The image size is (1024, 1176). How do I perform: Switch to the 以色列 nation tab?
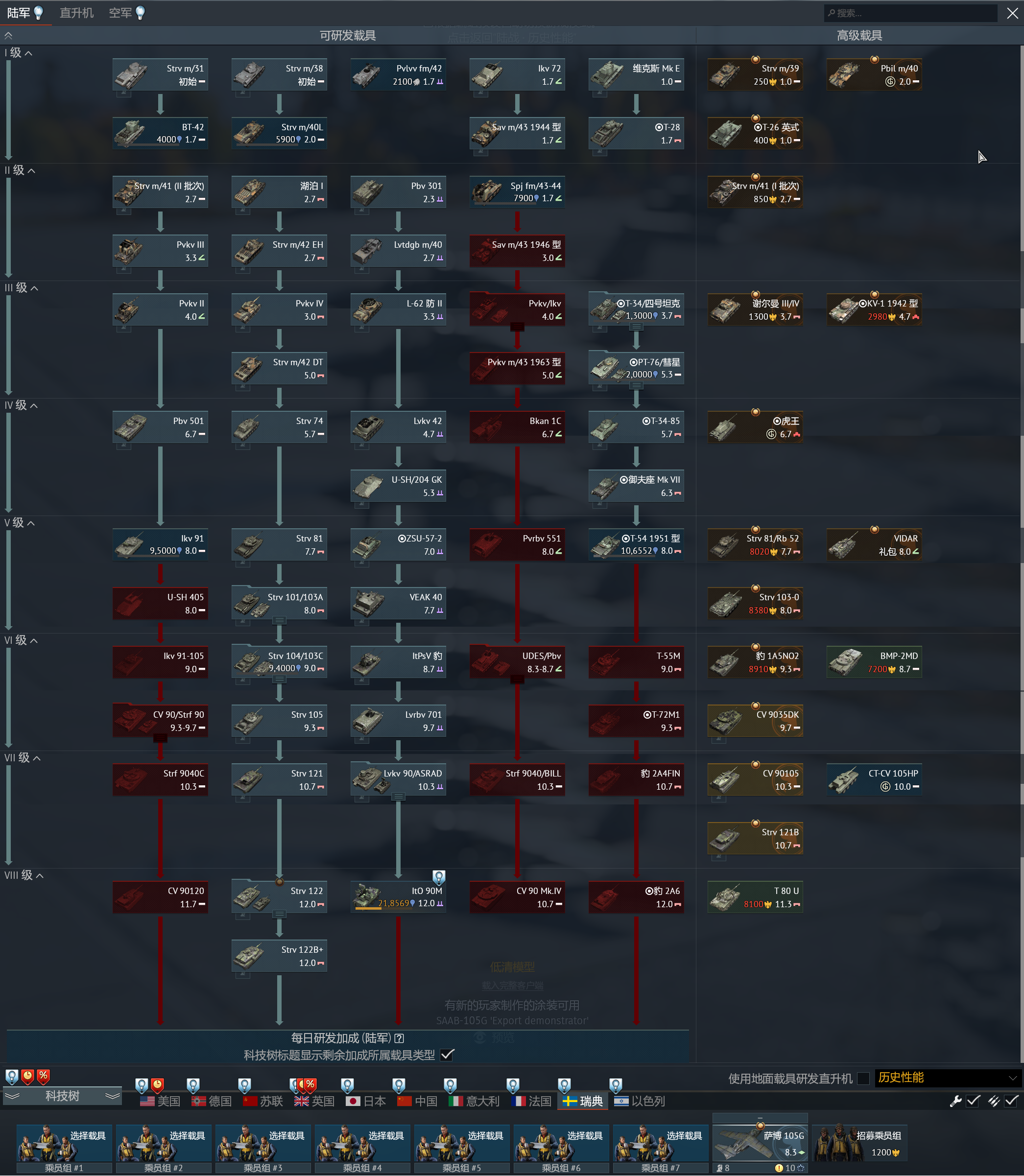coord(640,1101)
